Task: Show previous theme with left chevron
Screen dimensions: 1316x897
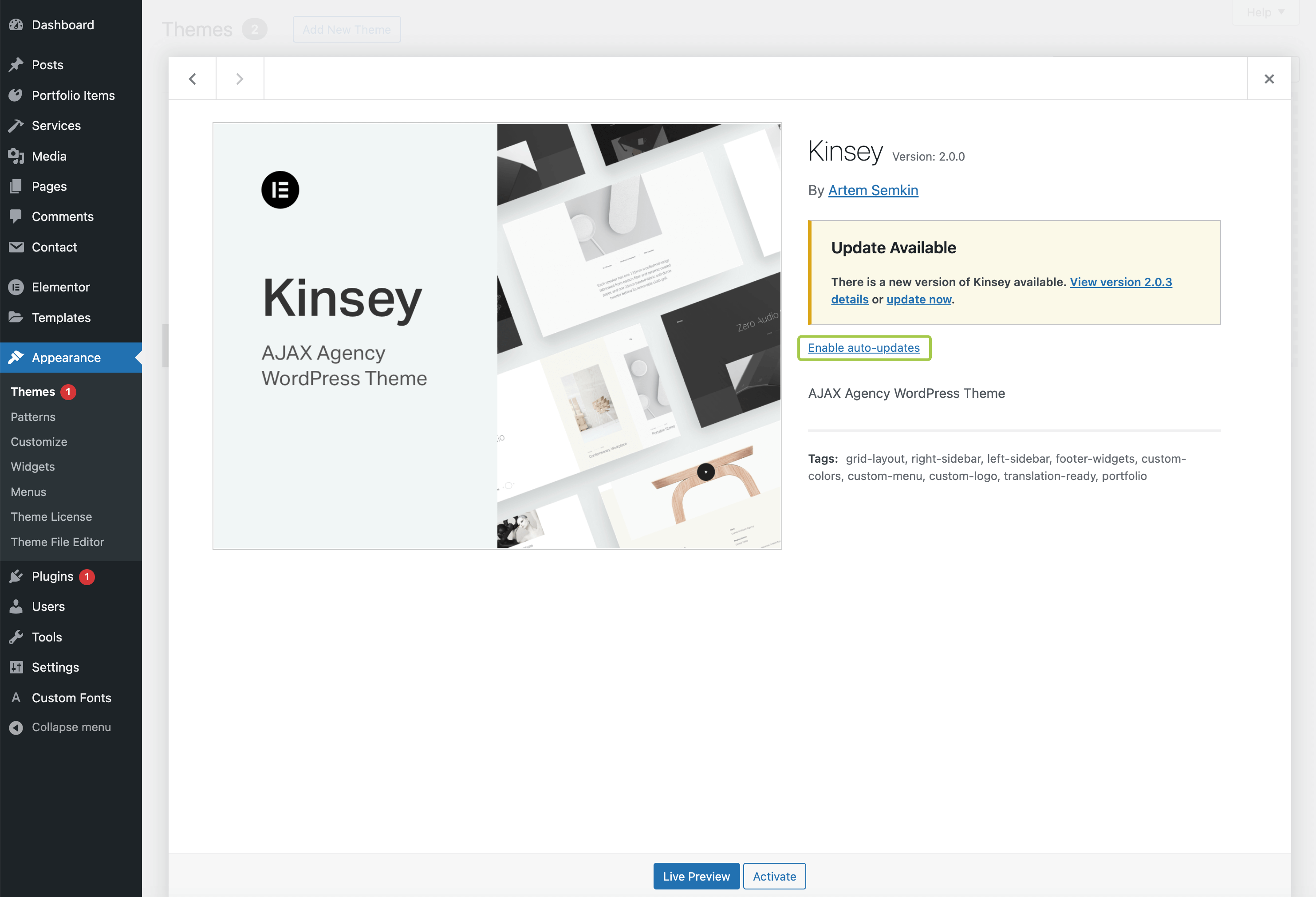Action: [193, 79]
